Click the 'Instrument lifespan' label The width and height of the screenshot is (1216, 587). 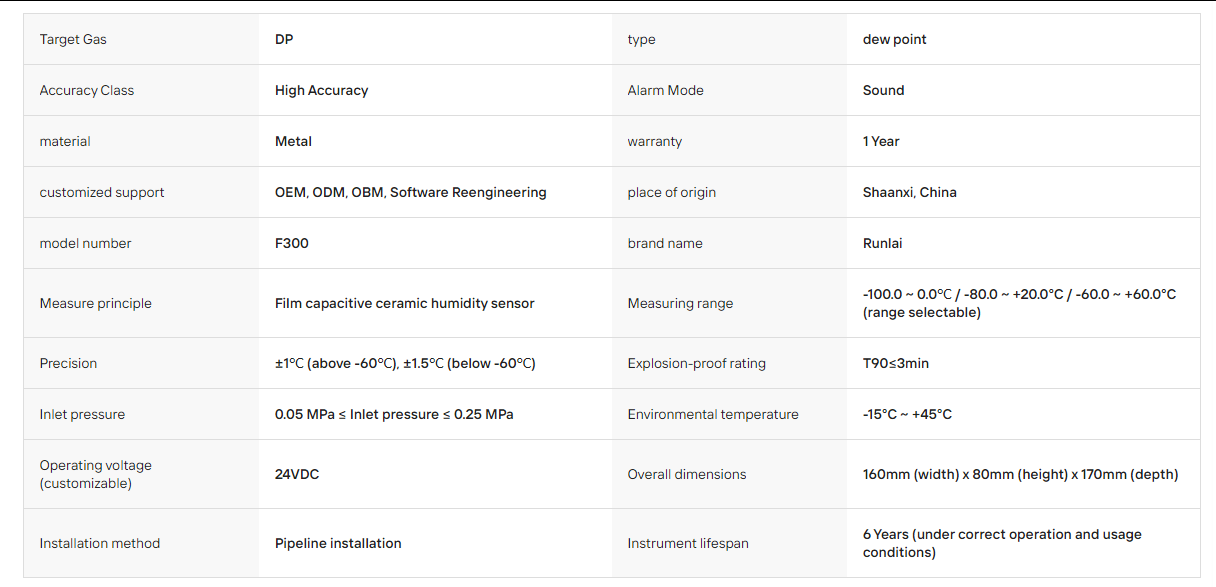click(688, 543)
